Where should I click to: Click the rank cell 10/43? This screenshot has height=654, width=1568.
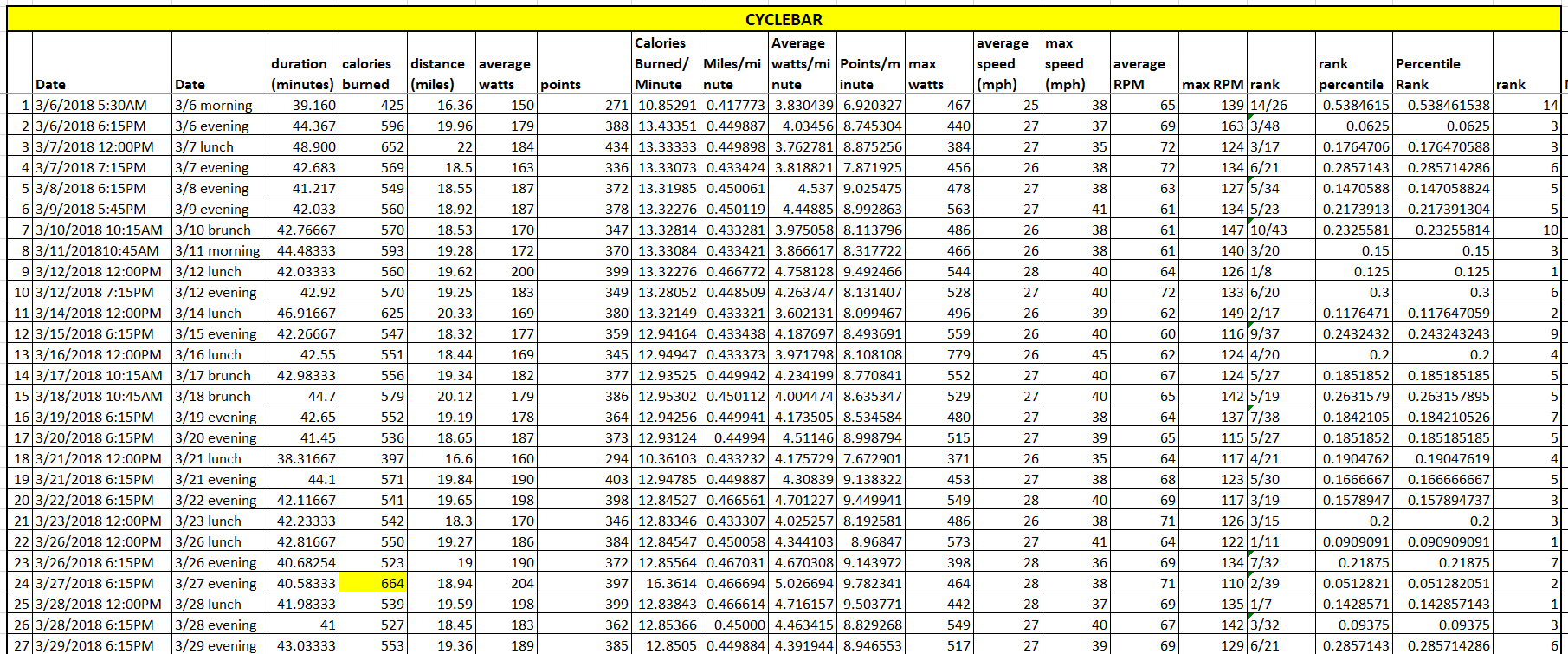pos(1281,230)
